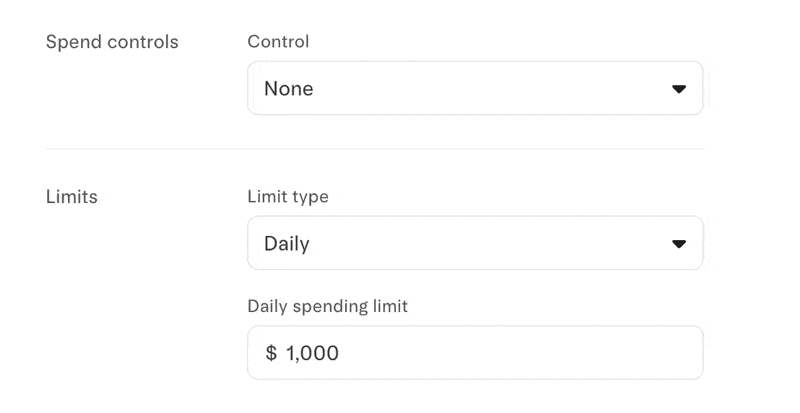Click the arrow icon in the Limit type dropdown
This screenshot has height=413, width=800.
[x=679, y=244]
